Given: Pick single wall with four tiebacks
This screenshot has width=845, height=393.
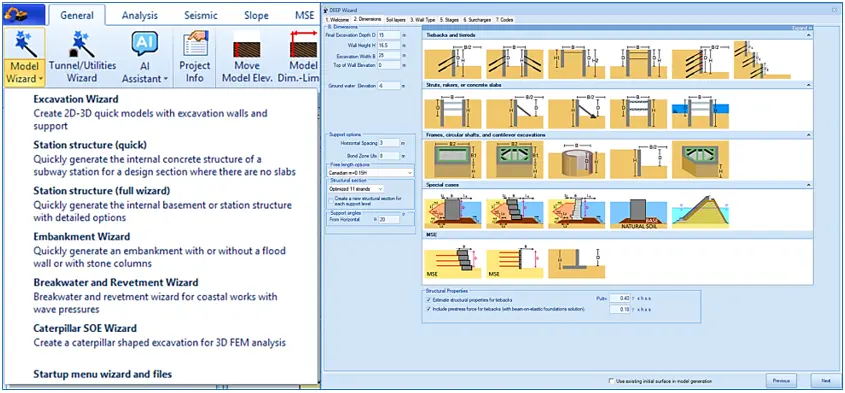Looking at the screenshot, I should point(701,60).
